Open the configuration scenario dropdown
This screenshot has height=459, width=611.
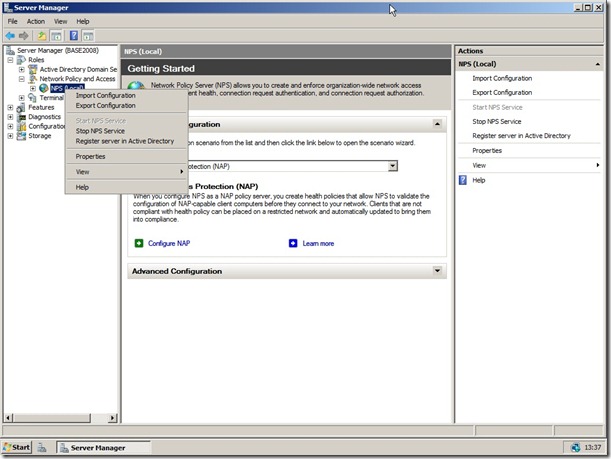pyautogui.click(x=393, y=166)
